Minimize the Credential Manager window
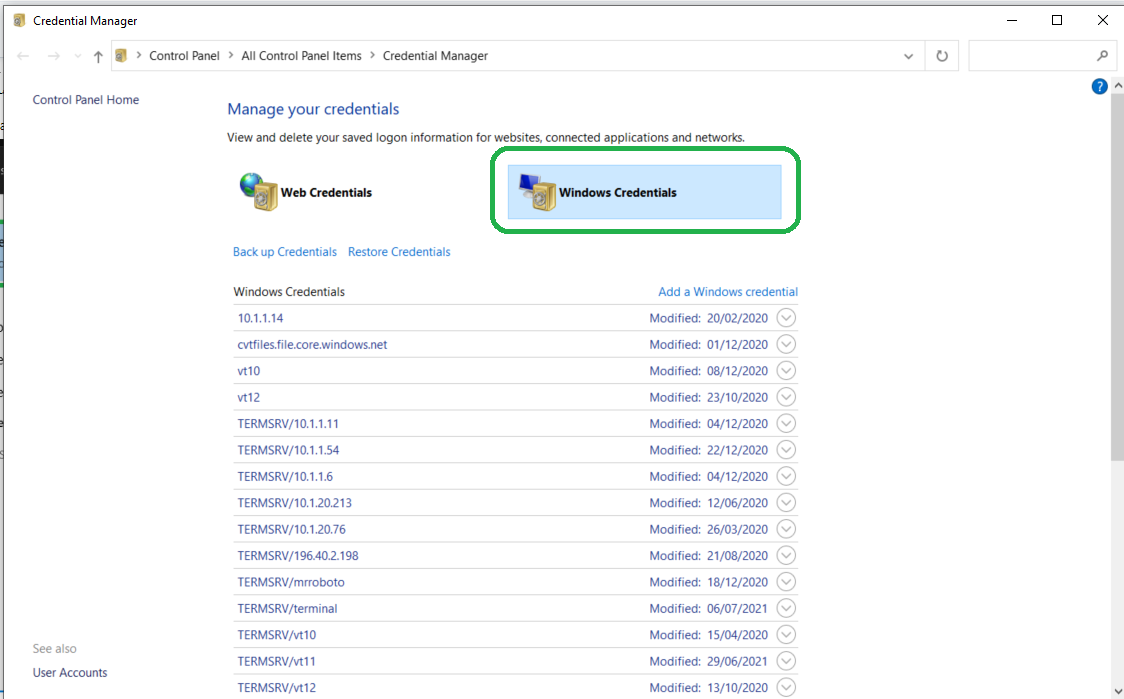1124x699 pixels. coord(1012,20)
